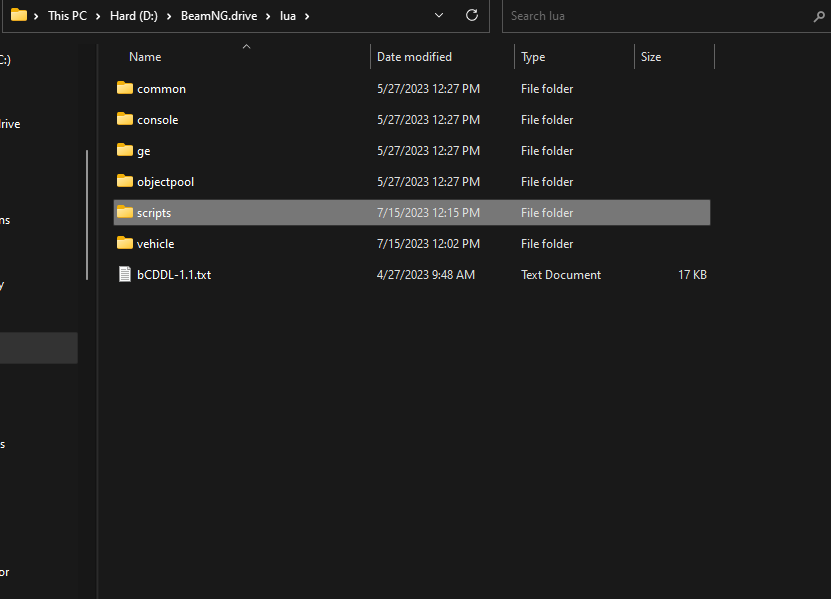Click the refresh button in address bar
The height and width of the screenshot is (599, 831).
click(x=472, y=16)
